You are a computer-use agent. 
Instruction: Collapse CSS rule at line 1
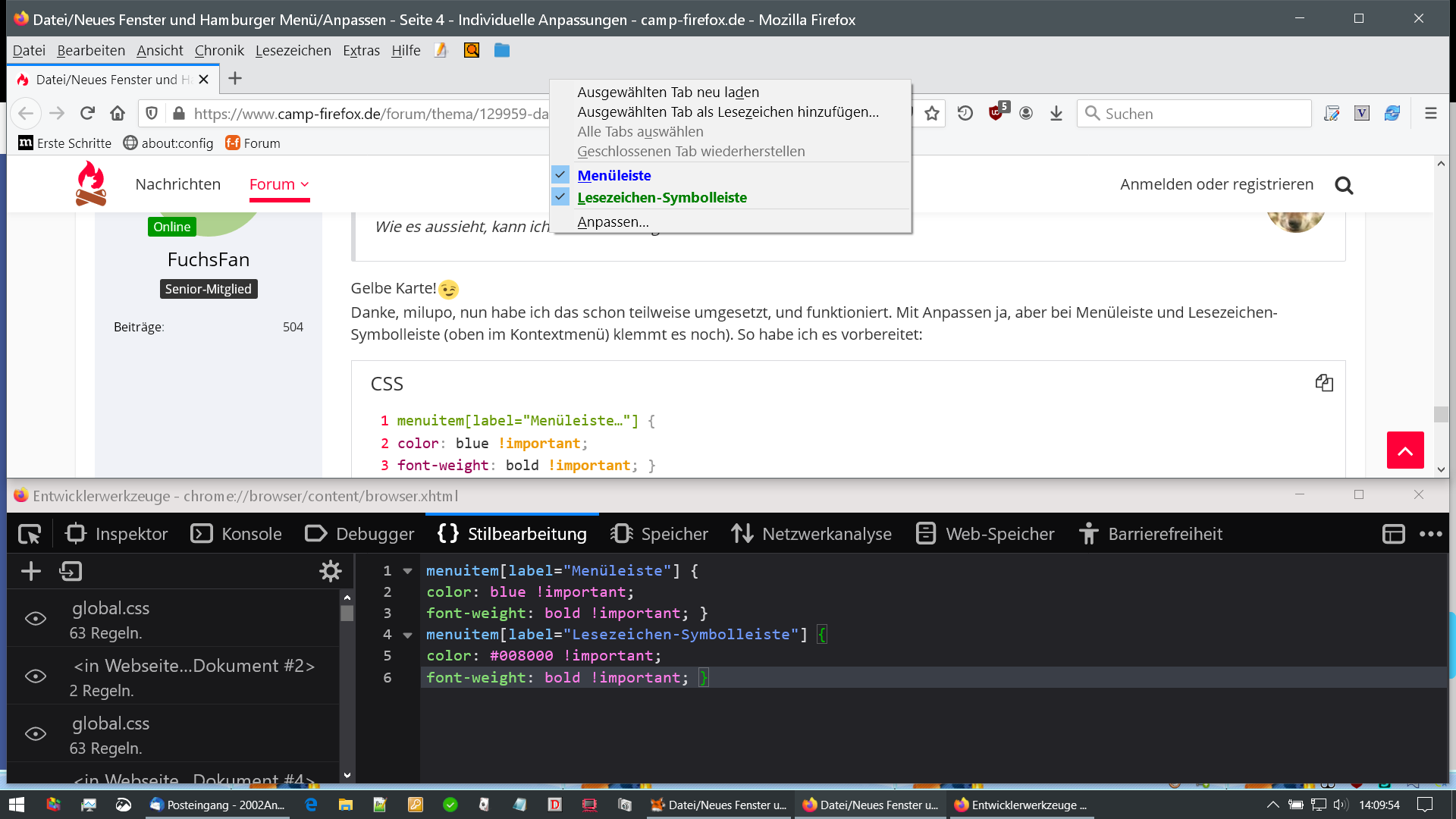[407, 571]
